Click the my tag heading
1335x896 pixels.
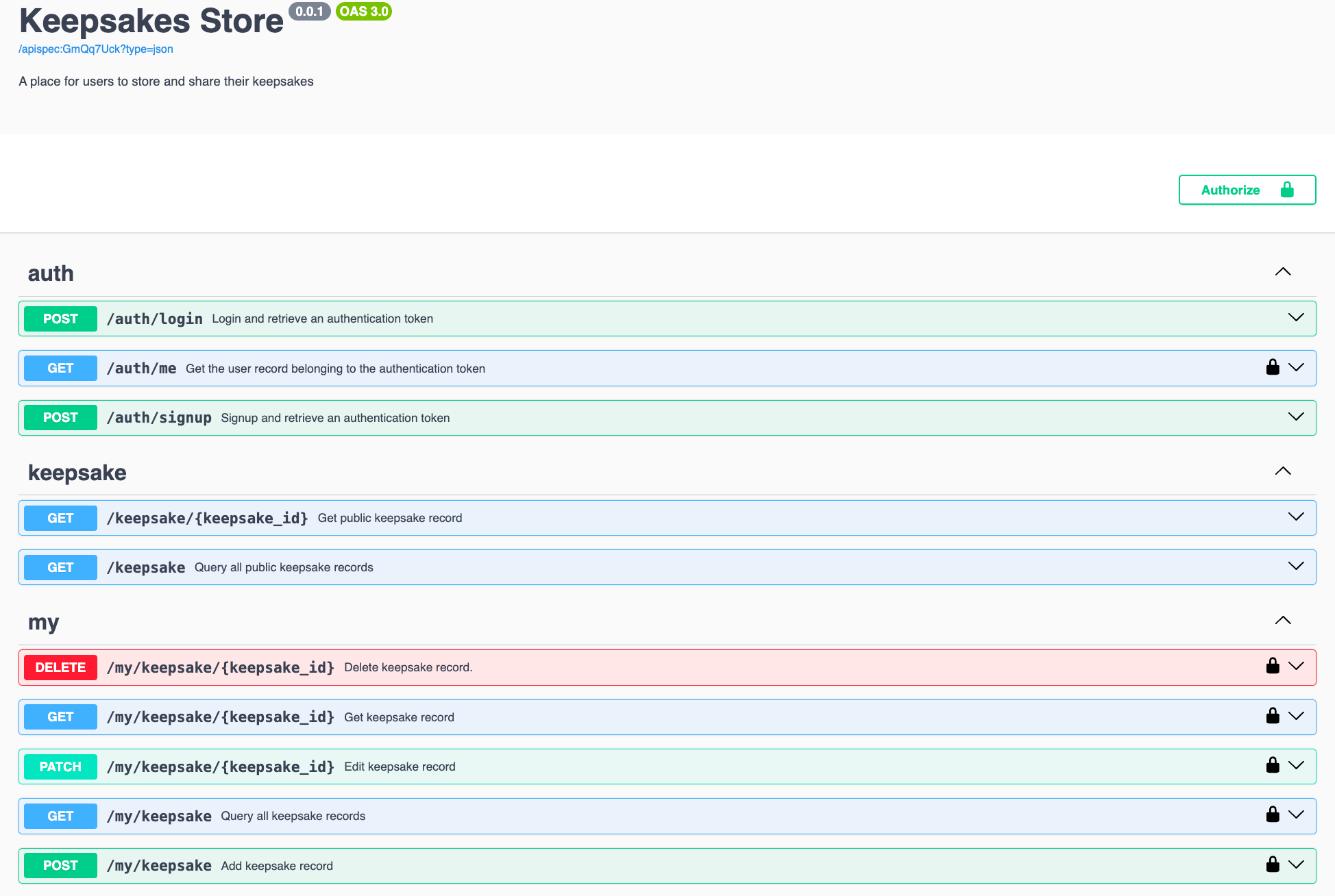pos(44,623)
